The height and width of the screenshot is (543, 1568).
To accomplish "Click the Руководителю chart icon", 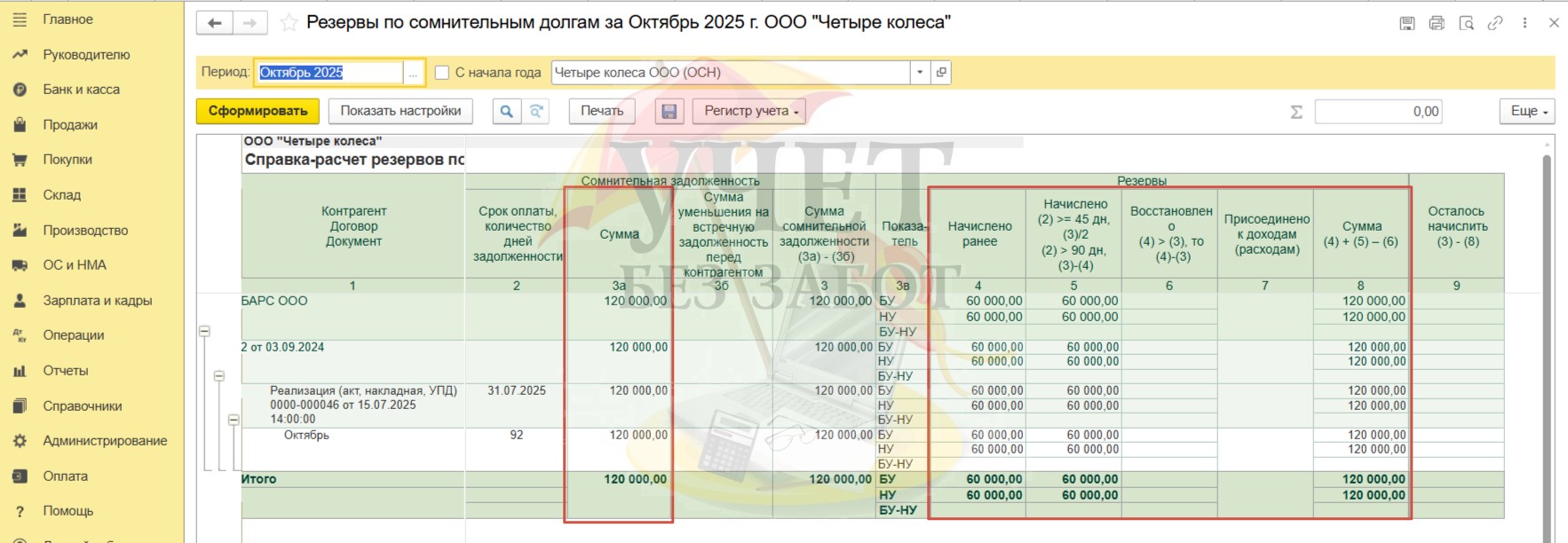I will [x=20, y=55].
